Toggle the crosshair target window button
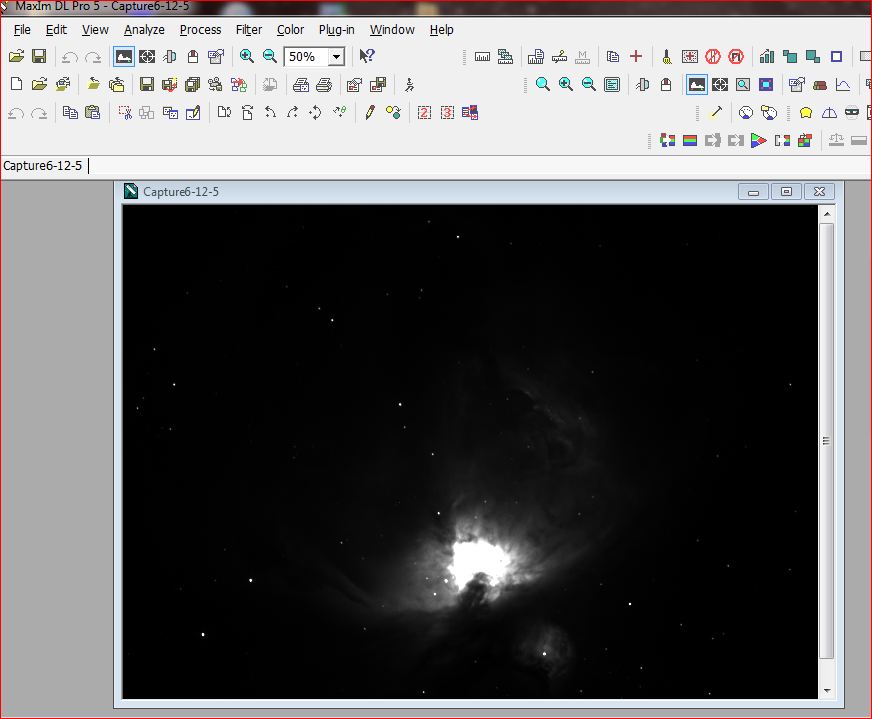872x719 pixels. point(147,57)
